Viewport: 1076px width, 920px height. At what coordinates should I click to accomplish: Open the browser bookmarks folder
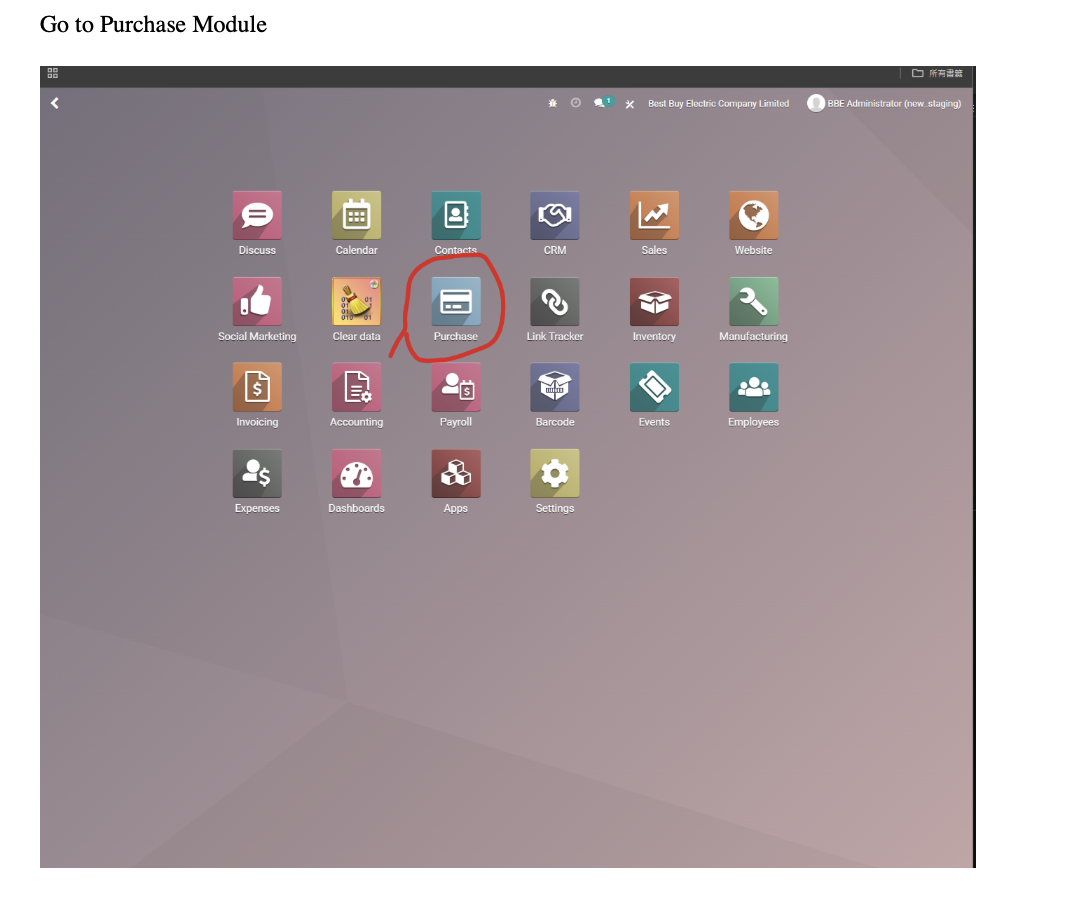(x=937, y=73)
